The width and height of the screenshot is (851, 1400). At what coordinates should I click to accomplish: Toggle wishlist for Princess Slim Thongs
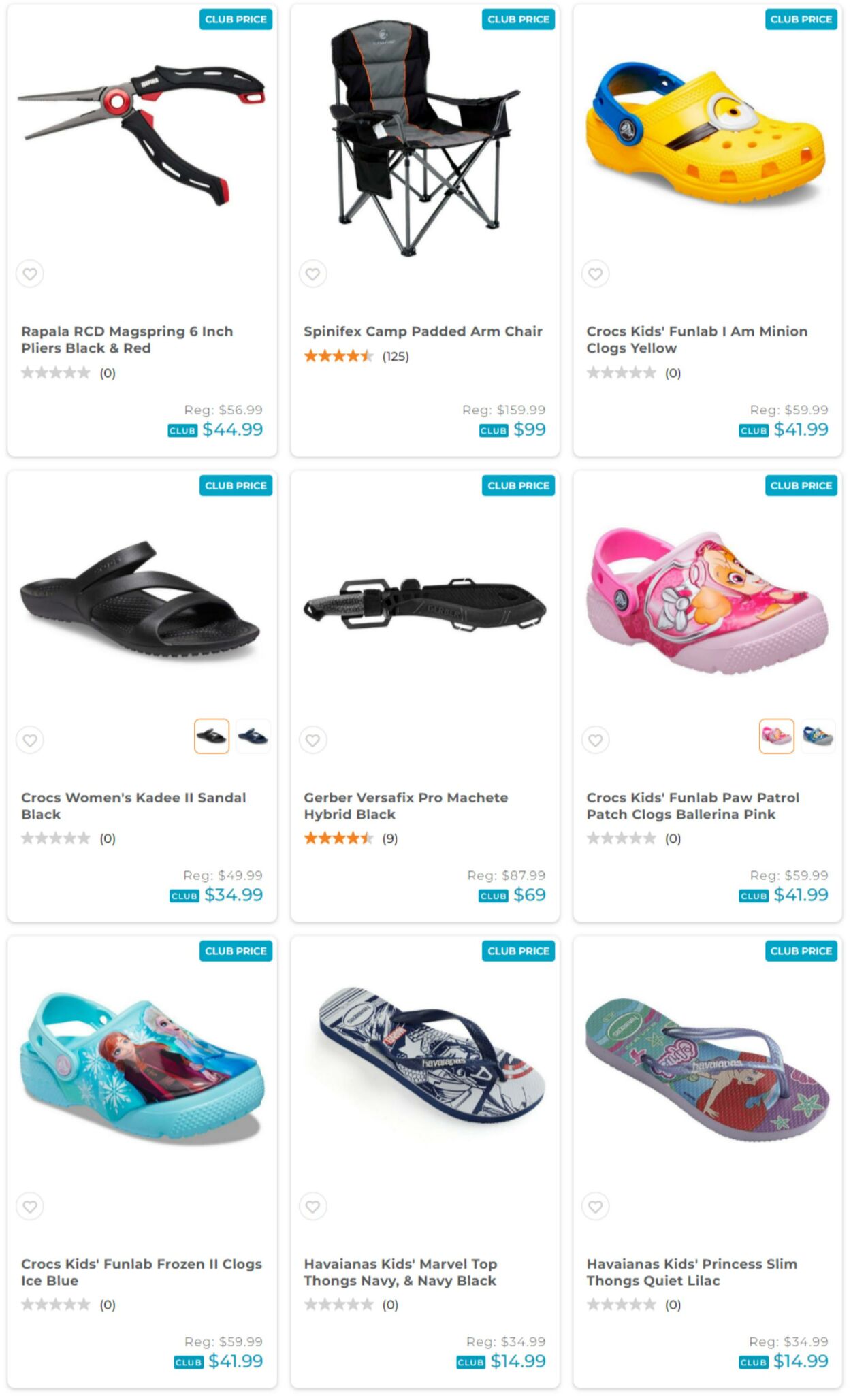(595, 1206)
